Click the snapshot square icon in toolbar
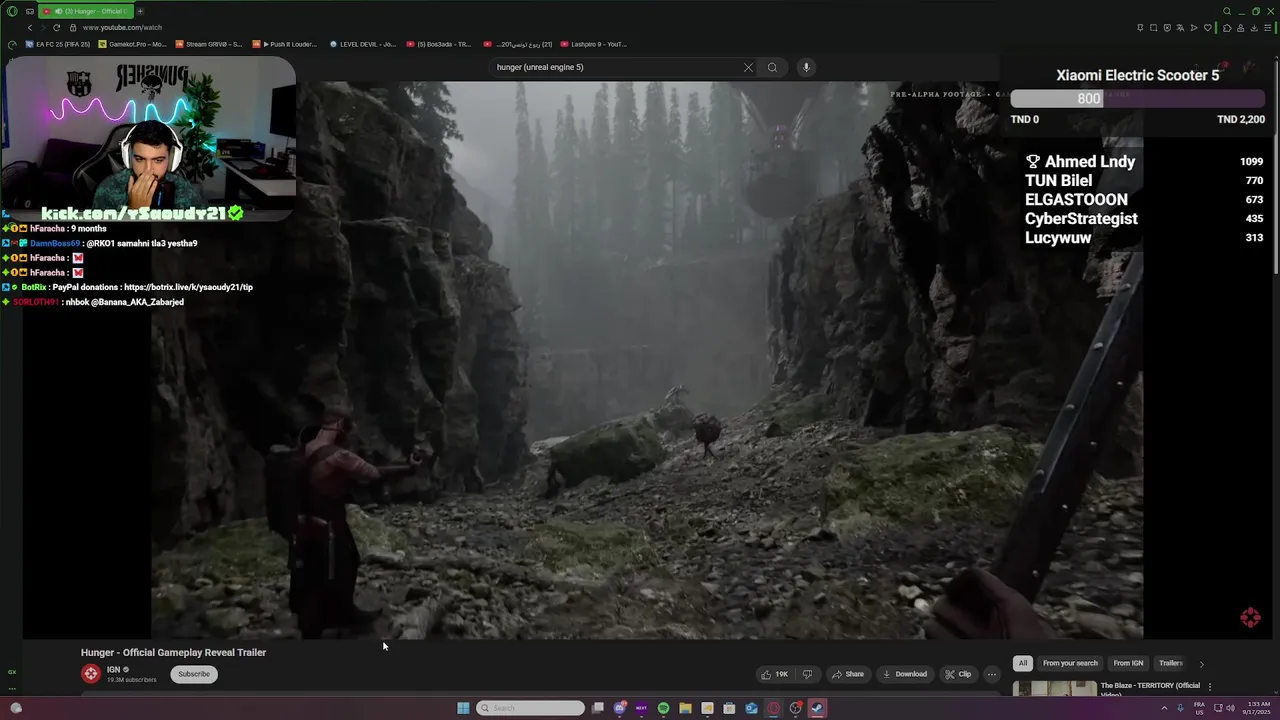Screen dimensions: 1280x720 [1153, 28]
